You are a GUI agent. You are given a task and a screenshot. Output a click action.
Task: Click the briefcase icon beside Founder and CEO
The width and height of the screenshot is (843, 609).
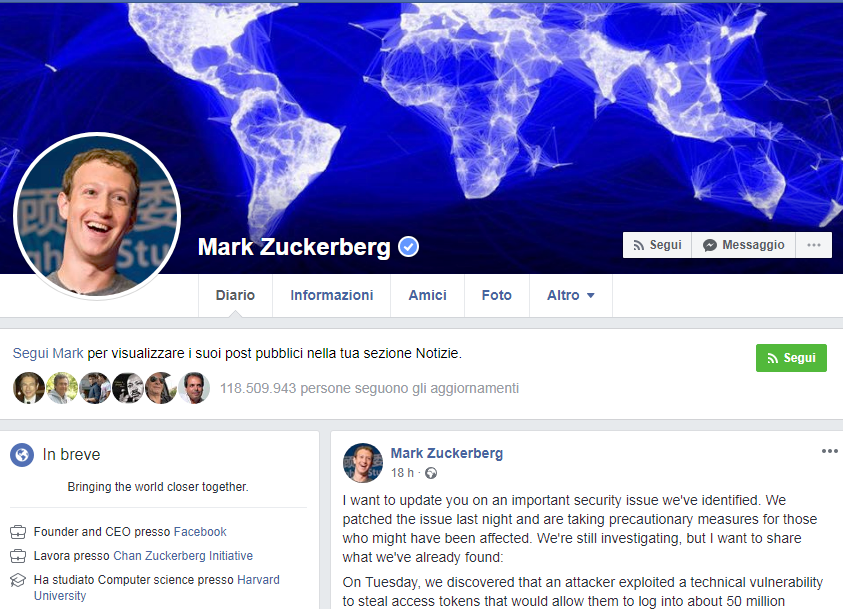[x=18, y=532]
